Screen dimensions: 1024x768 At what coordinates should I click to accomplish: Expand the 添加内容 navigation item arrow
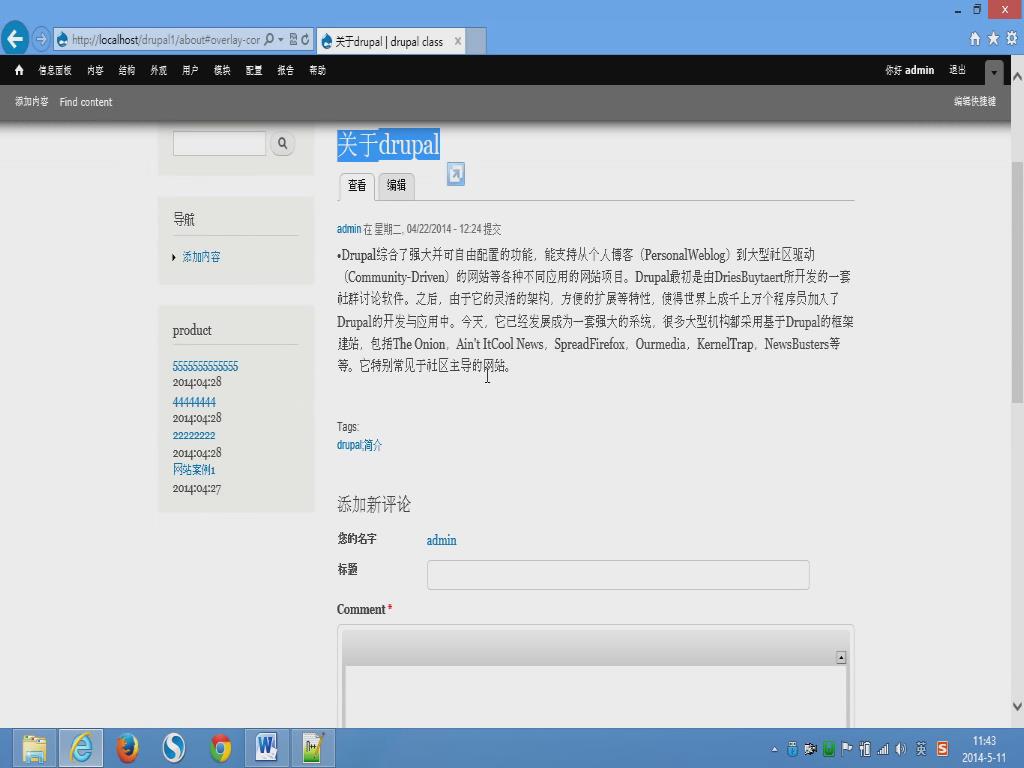[174, 257]
